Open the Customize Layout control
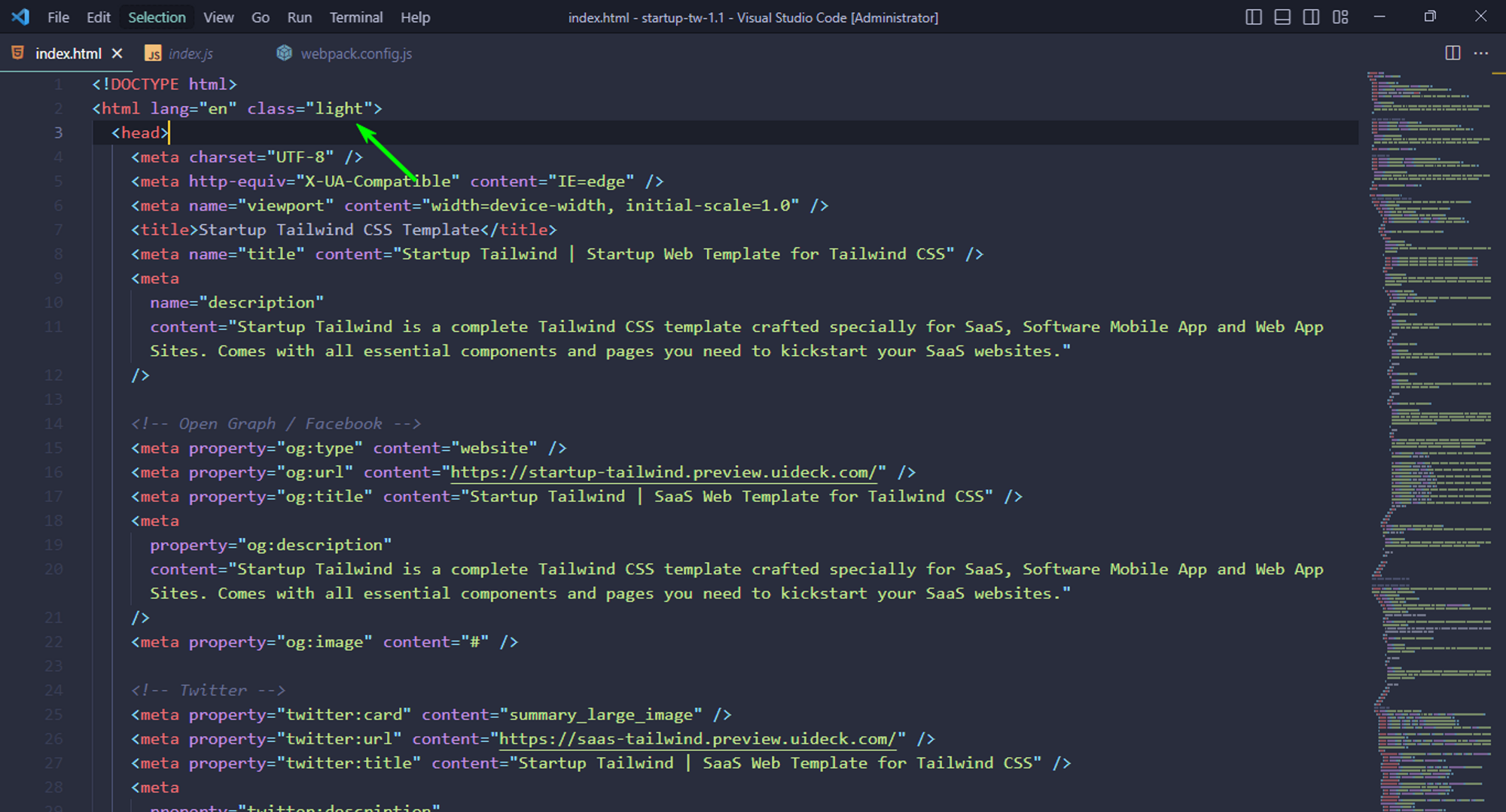 1340,17
